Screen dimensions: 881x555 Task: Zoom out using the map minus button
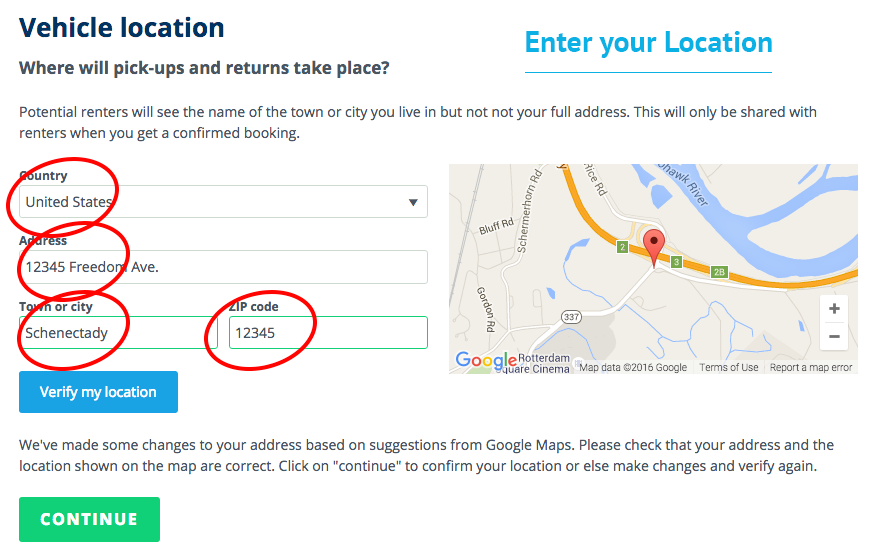(x=834, y=336)
